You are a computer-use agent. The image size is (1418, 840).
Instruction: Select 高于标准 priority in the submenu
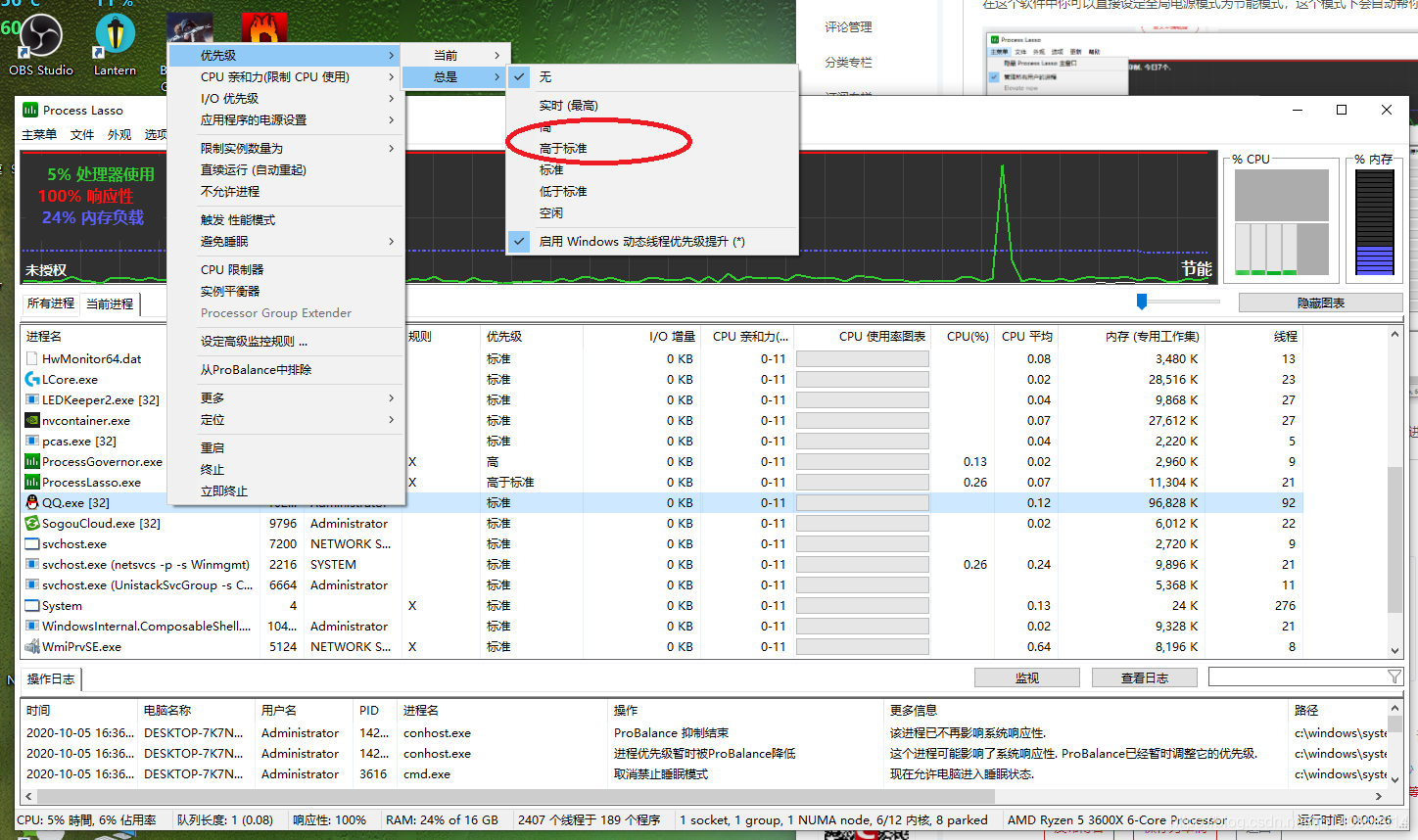[x=652, y=149]
